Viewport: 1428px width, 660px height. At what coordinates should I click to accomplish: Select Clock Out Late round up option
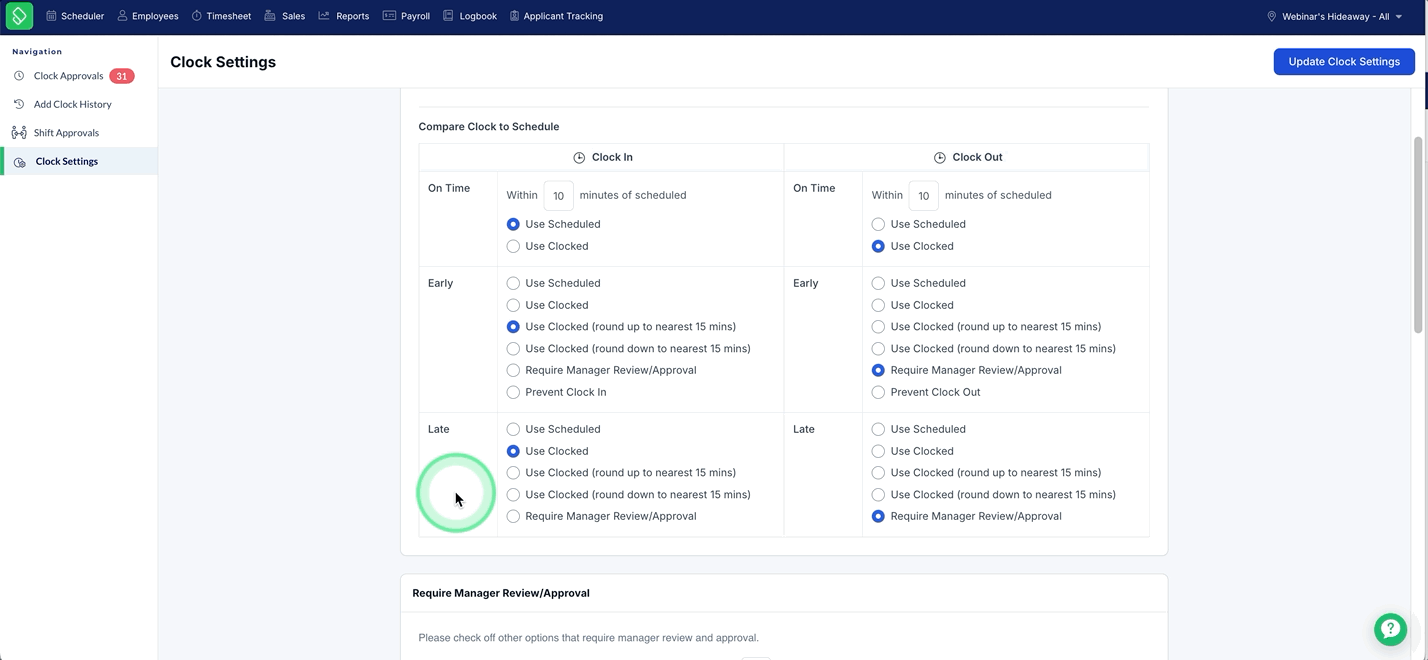point(878,473)
